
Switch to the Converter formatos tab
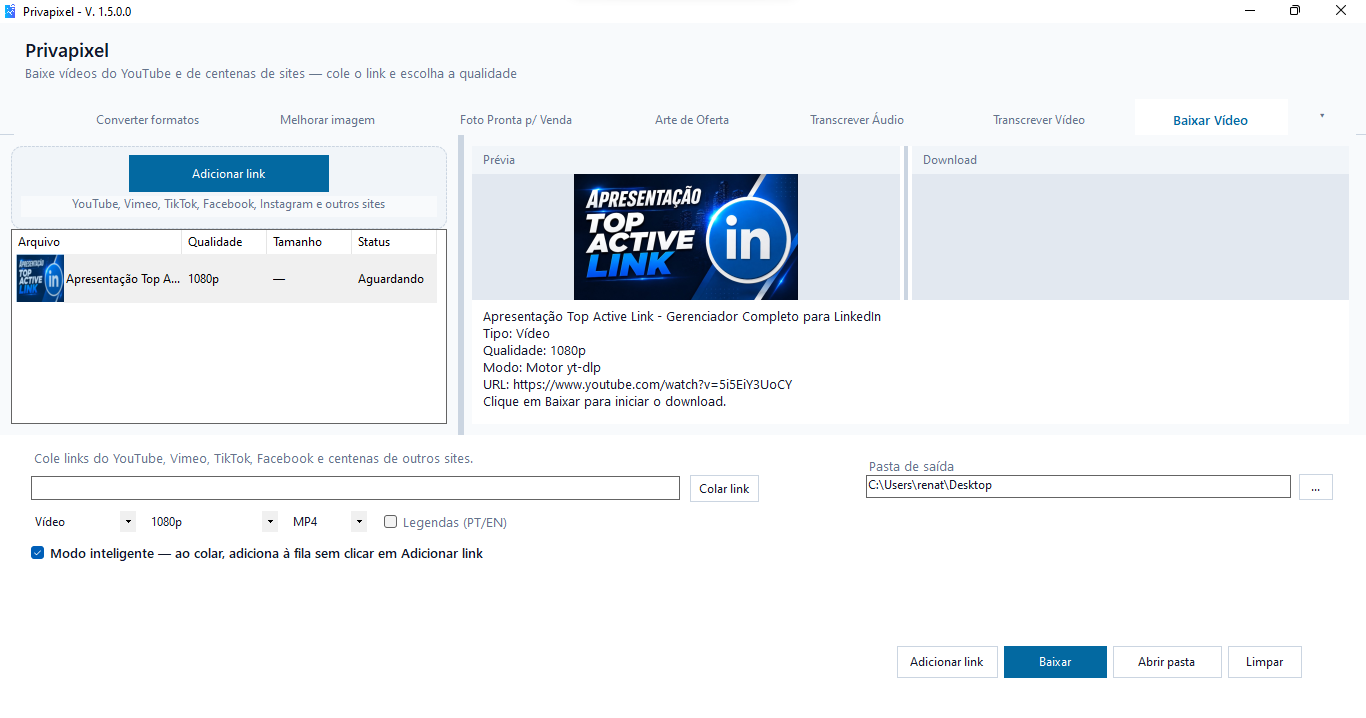coord(148,120)
